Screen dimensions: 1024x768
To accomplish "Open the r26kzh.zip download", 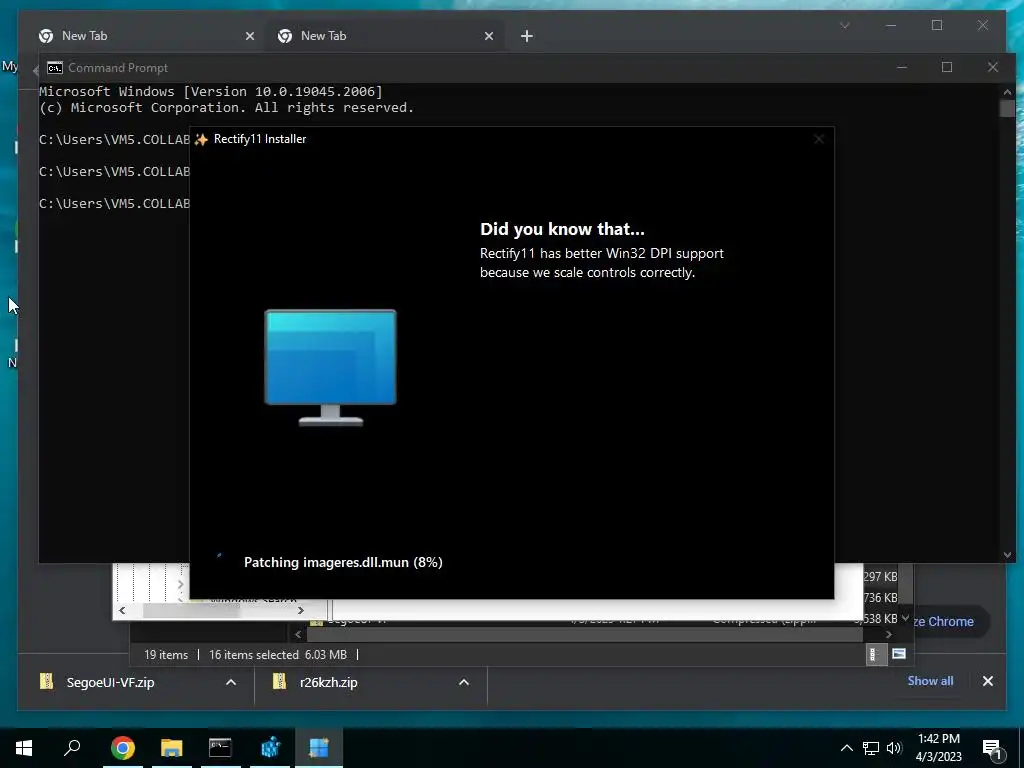I will pos(328,682).
